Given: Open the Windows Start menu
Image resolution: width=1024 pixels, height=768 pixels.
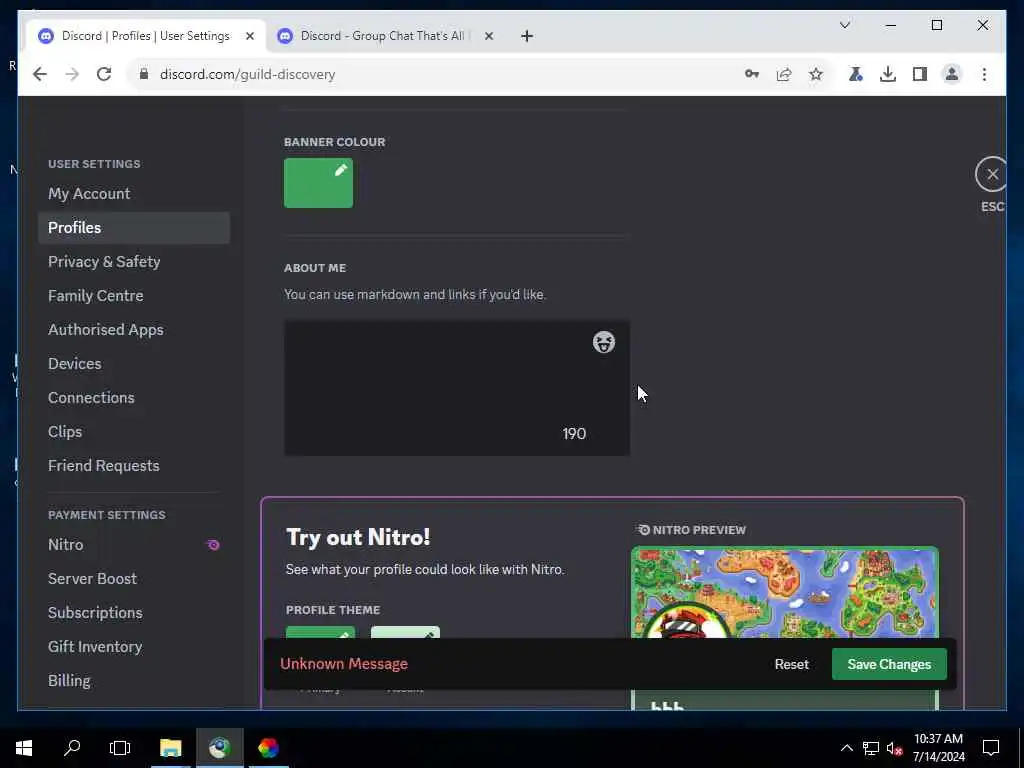Looking at the screenshot, I should [24, 748].
